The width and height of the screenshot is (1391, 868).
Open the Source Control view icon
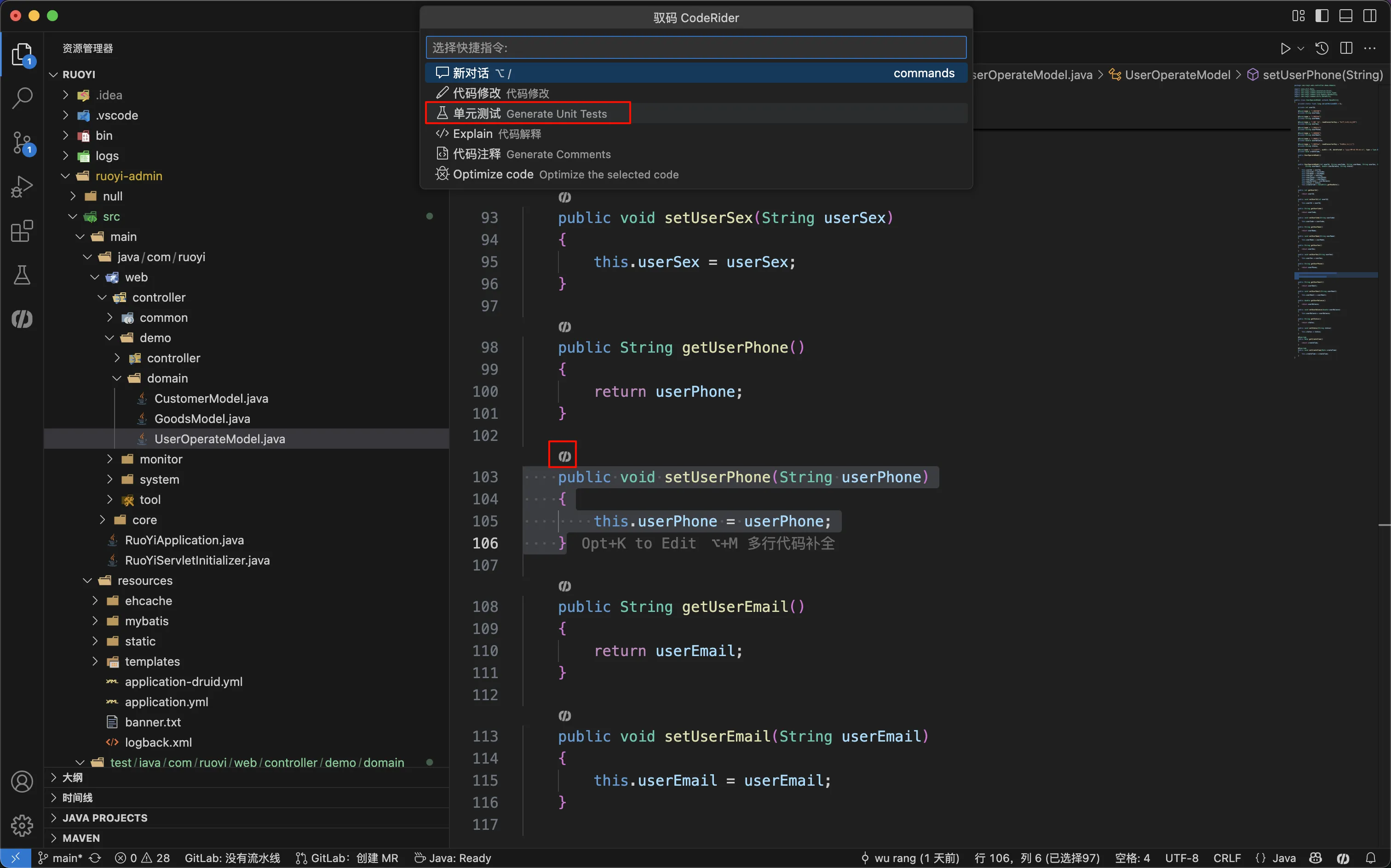(x=22, y=143)
